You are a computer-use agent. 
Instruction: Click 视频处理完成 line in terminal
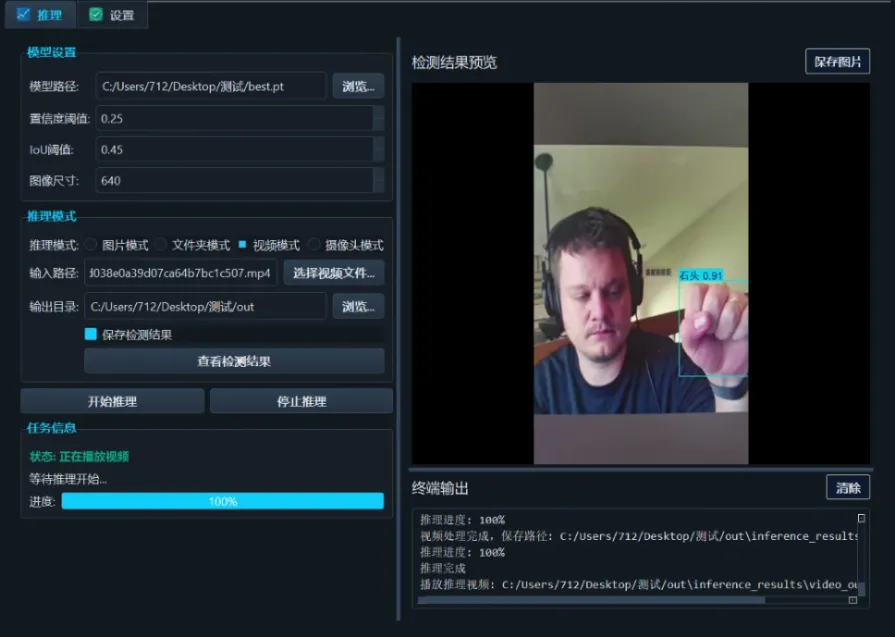[639, 536]
